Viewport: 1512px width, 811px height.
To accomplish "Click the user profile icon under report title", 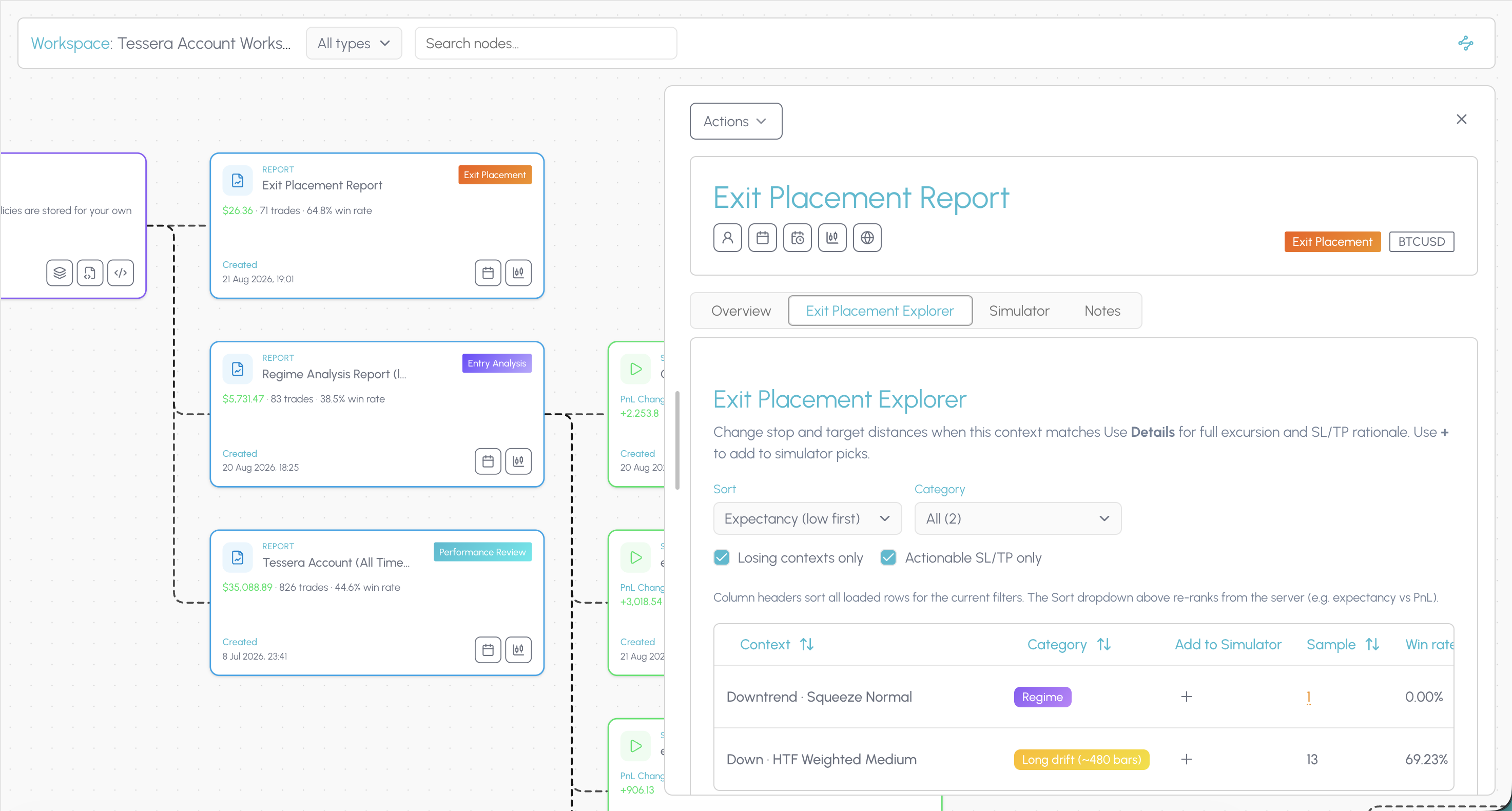I will [x=727, y=238].
